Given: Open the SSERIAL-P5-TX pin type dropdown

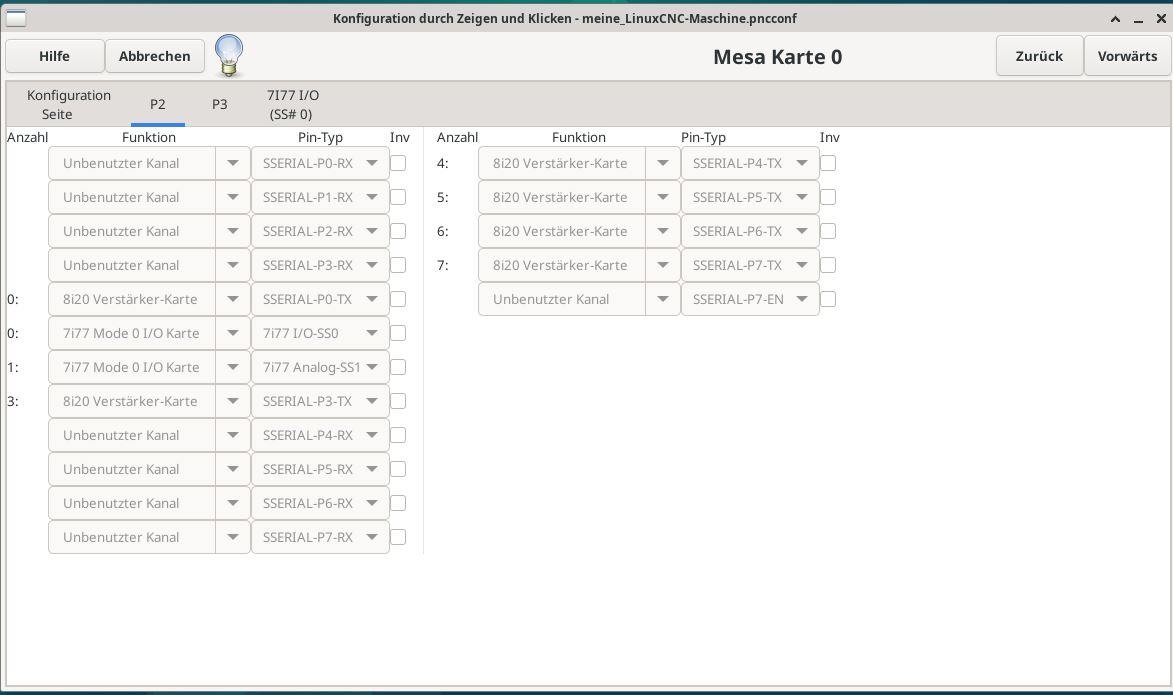Looking at the screenshot, I should tap(750, 198).
